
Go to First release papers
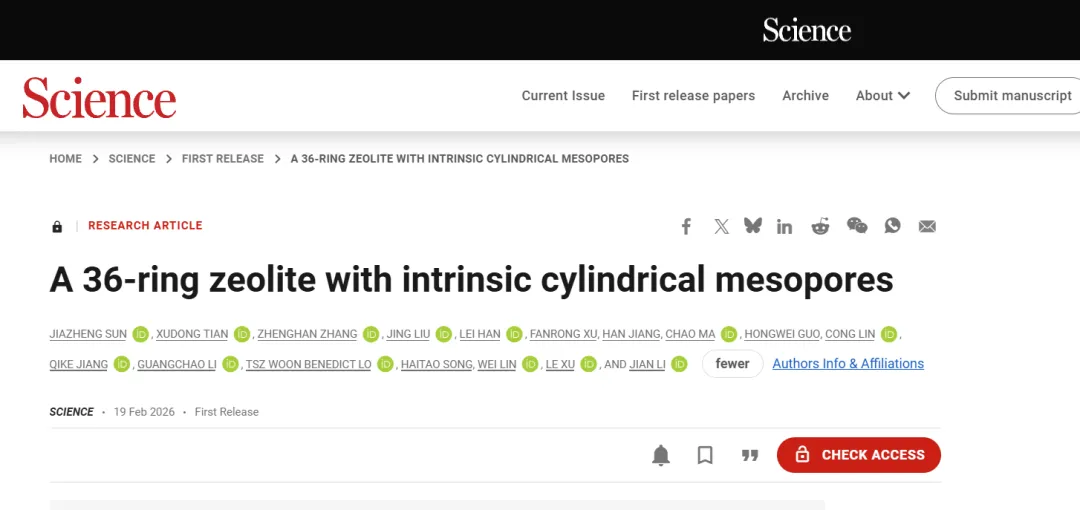point(693,96)
